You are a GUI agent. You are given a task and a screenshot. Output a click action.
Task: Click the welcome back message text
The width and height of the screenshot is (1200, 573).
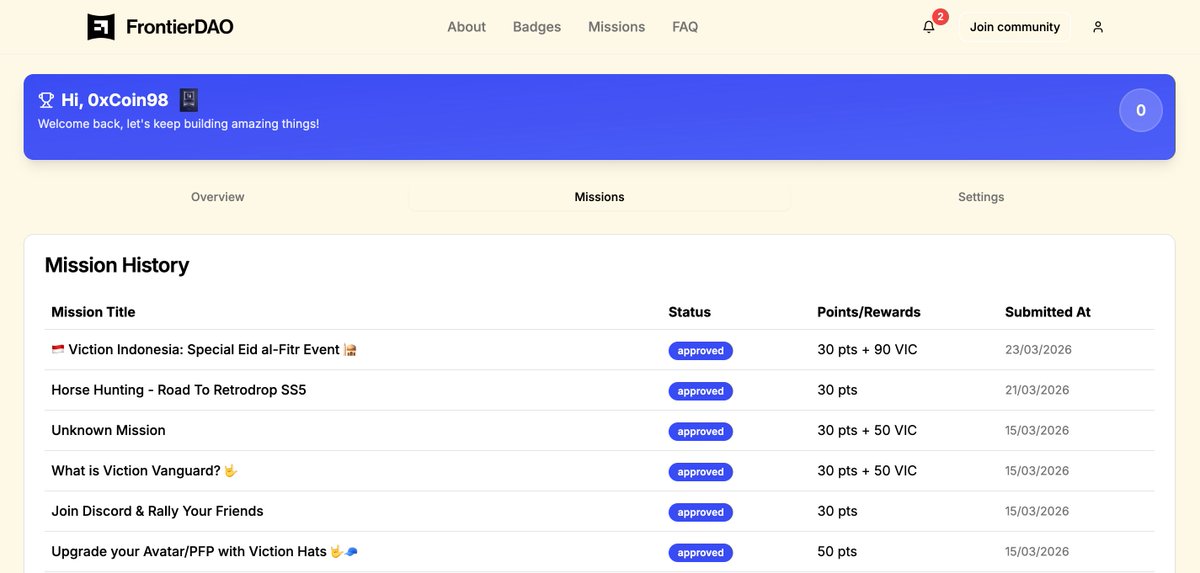tap(179, 124)
